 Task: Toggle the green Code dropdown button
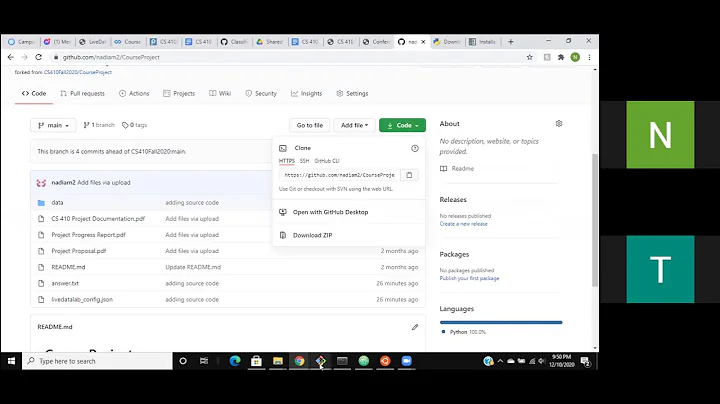click(402, 125)
